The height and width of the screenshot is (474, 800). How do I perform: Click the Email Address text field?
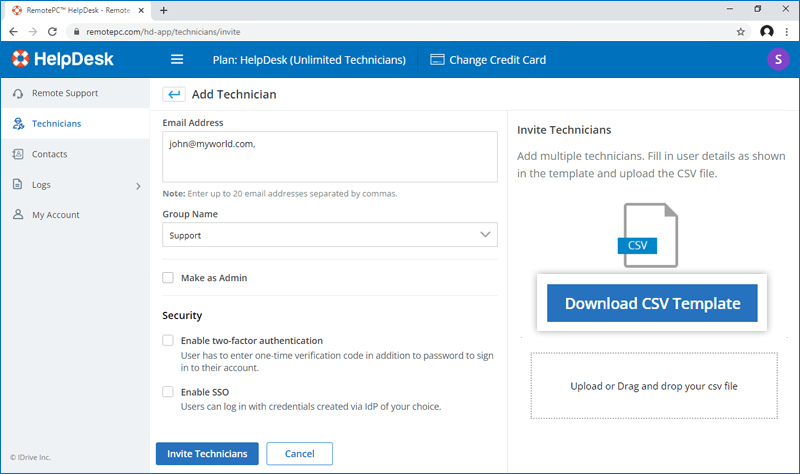(x=330, y=157)
